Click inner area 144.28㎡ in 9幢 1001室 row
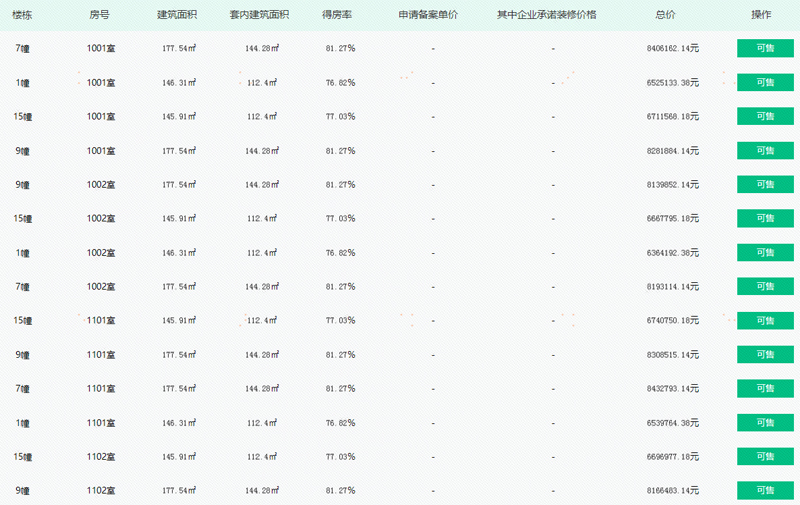The height and width of the screenshot is (505, 800). (x=262, y=150)
